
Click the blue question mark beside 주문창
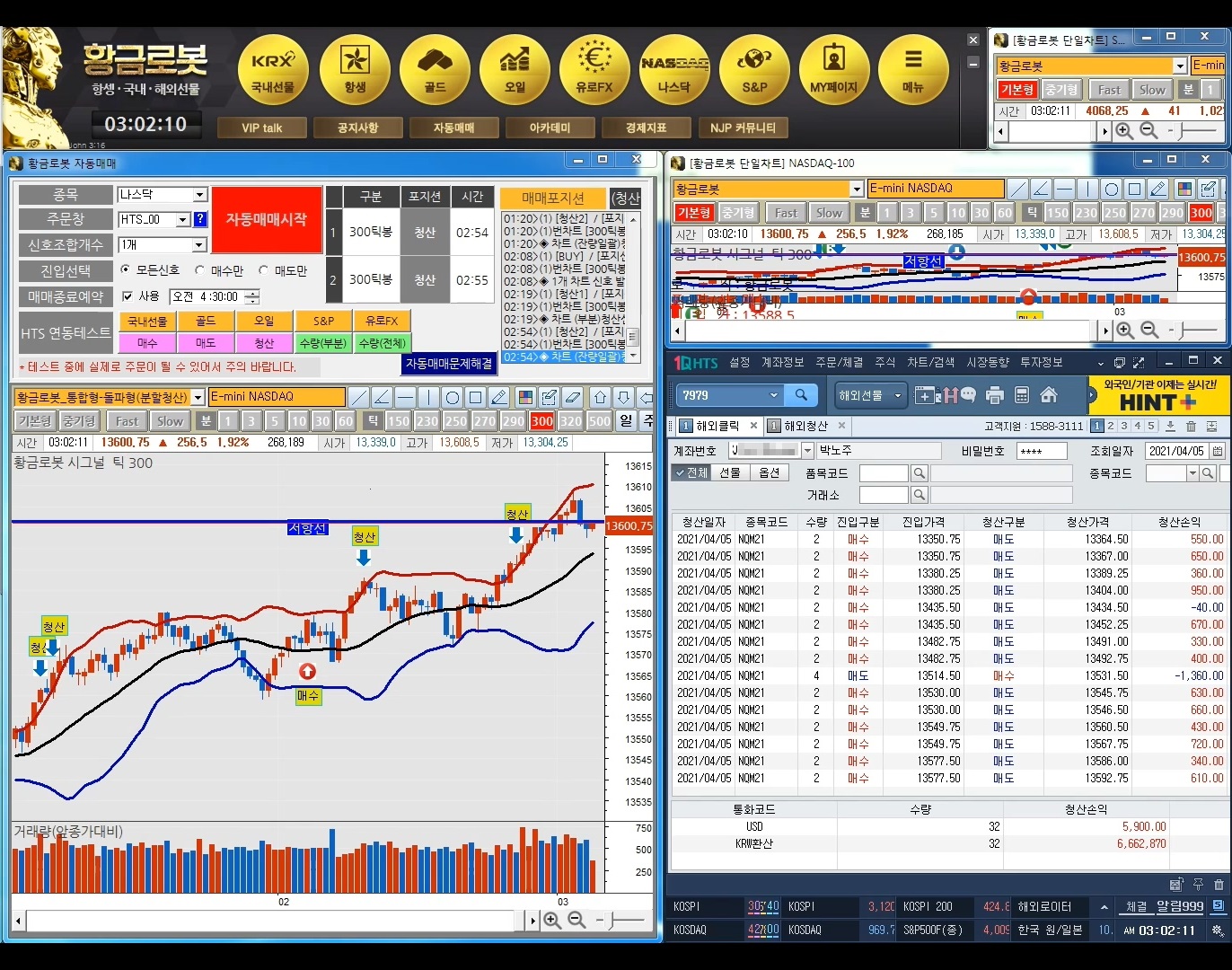199,219
